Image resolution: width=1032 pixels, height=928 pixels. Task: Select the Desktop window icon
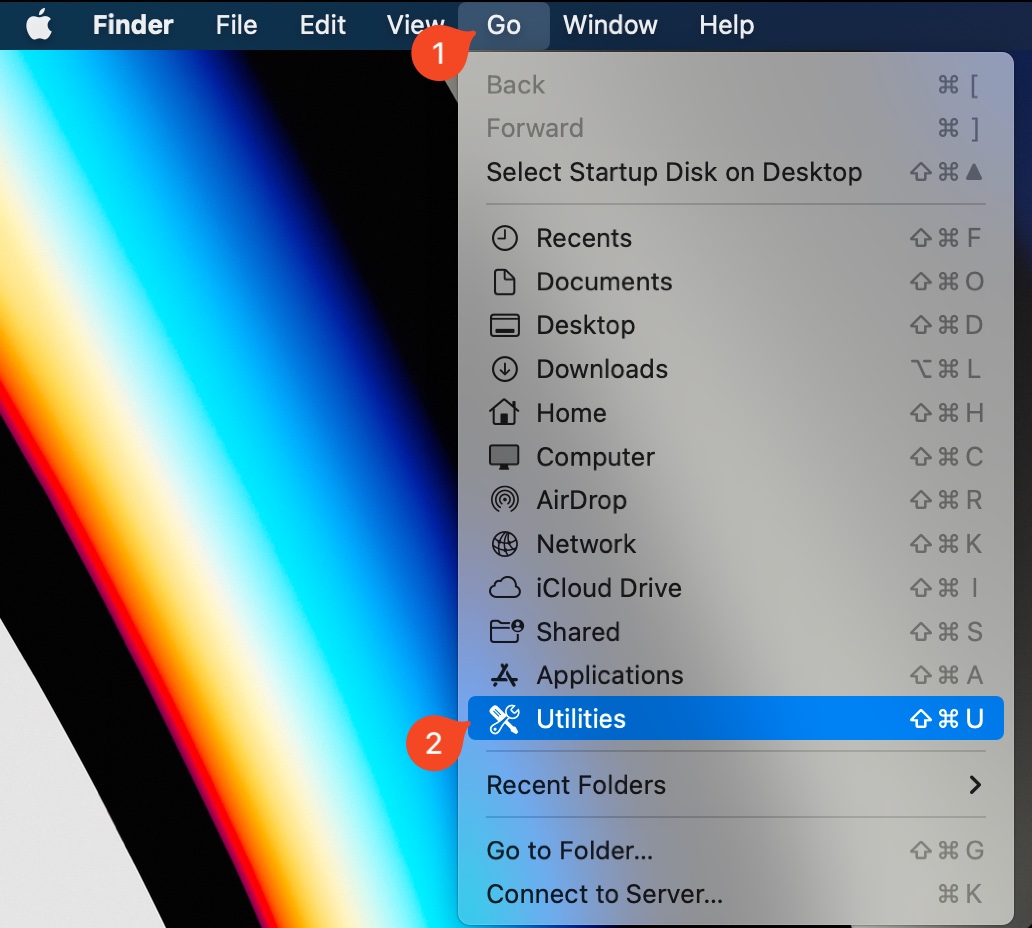(x=505, y=325)
